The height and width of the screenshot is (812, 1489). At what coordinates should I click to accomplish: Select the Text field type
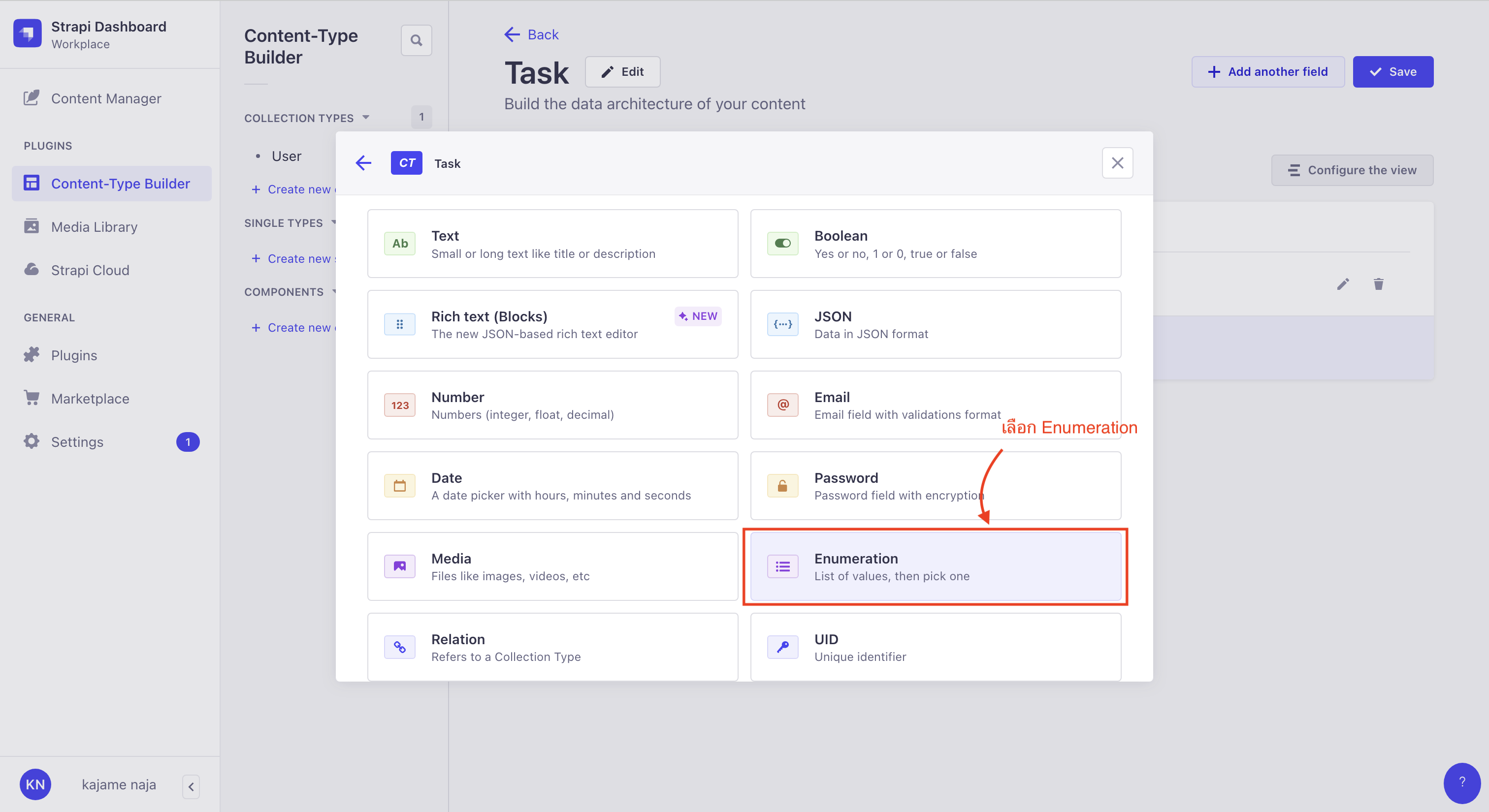pyautogui.click(x=552, y=244)
